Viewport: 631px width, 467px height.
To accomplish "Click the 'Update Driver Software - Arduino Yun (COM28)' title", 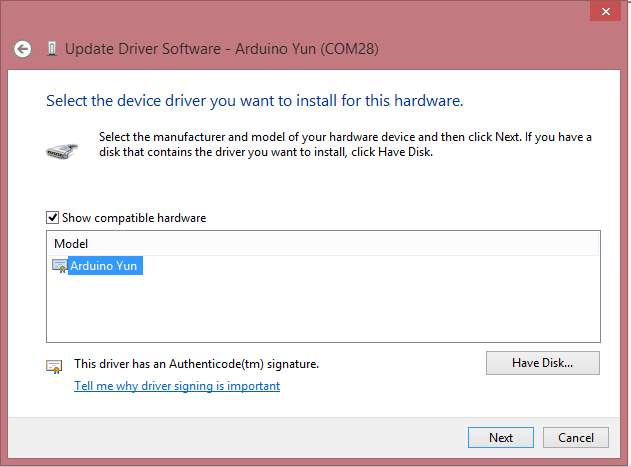I will tap(221, 48).
